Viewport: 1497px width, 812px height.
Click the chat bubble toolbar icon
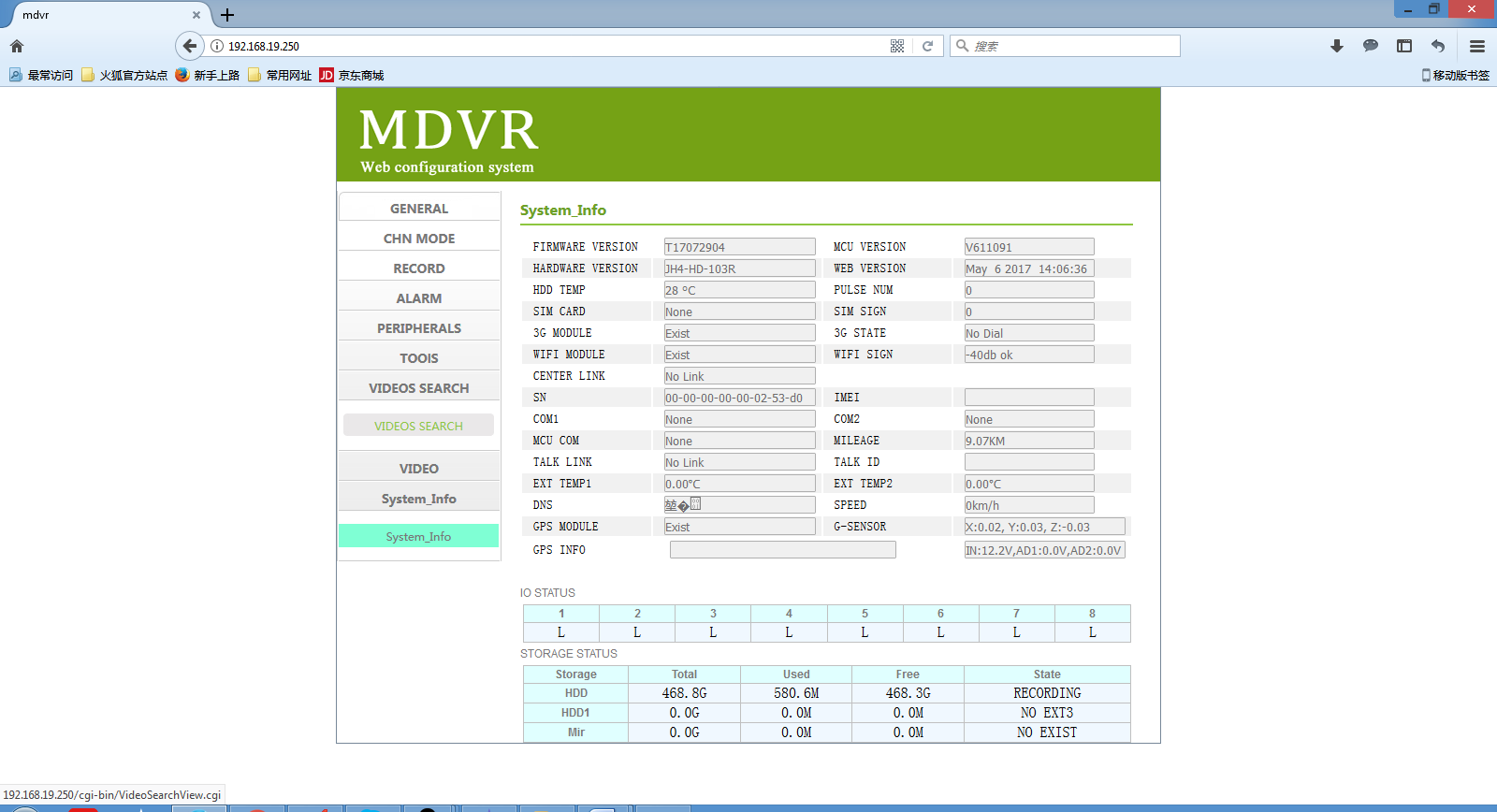click(1371, 46)
